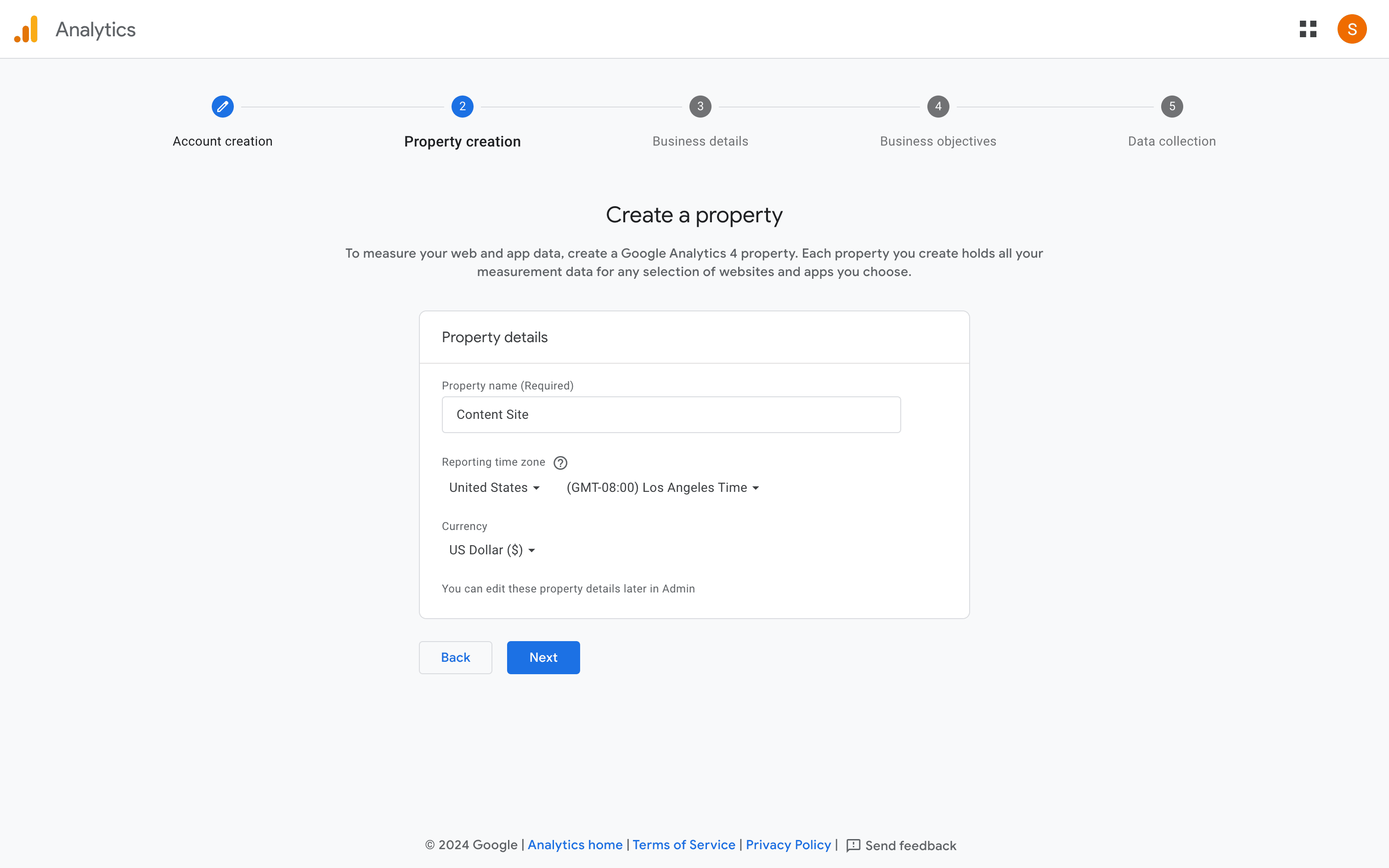Open the United States country dropdown
This screenshot has width=1389, height=868.
tap(494, 487)
